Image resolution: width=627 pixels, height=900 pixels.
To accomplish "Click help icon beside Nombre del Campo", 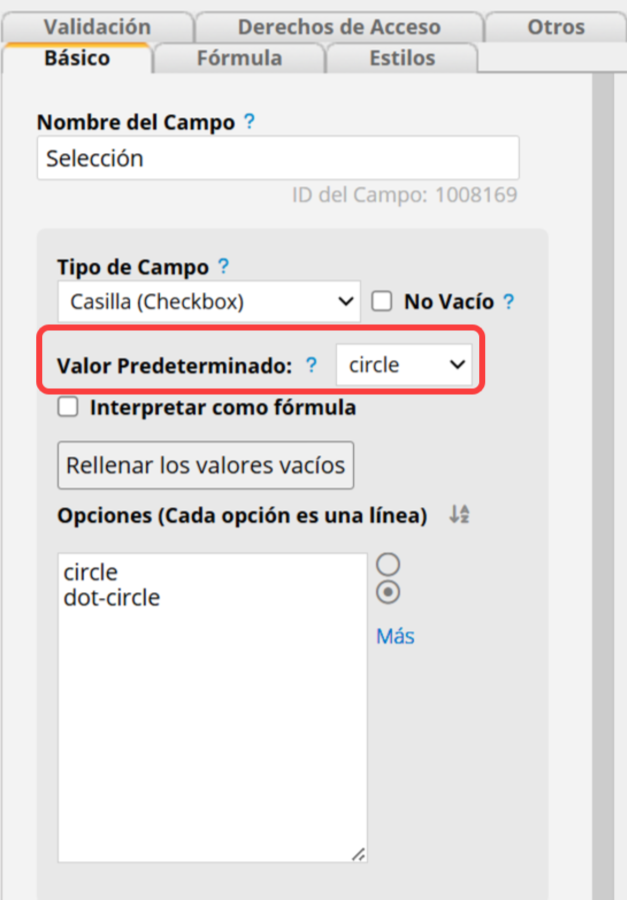I will tap(249, 122).
